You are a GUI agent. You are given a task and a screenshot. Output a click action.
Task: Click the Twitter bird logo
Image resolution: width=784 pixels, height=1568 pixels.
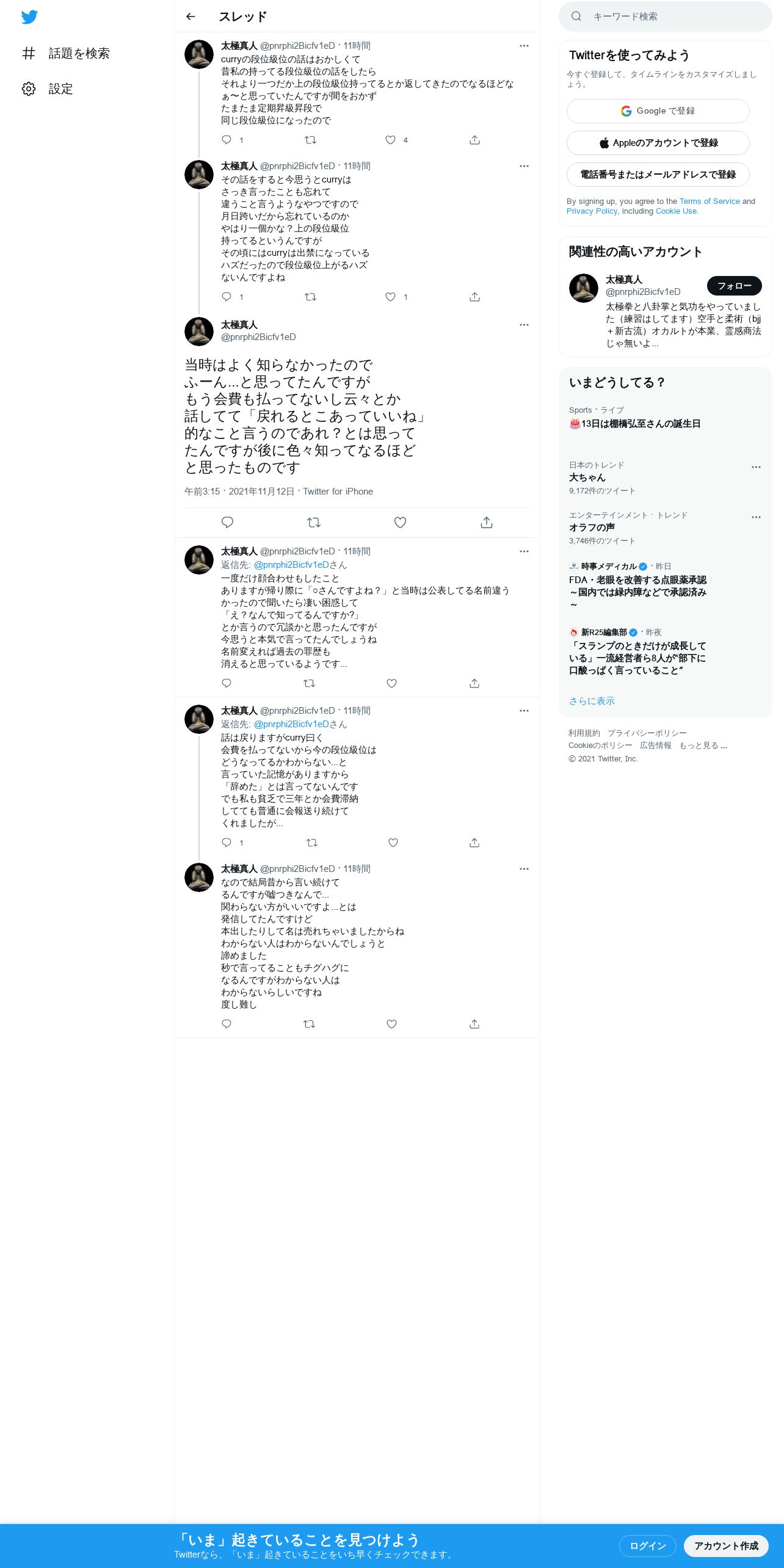pos(29,17)
